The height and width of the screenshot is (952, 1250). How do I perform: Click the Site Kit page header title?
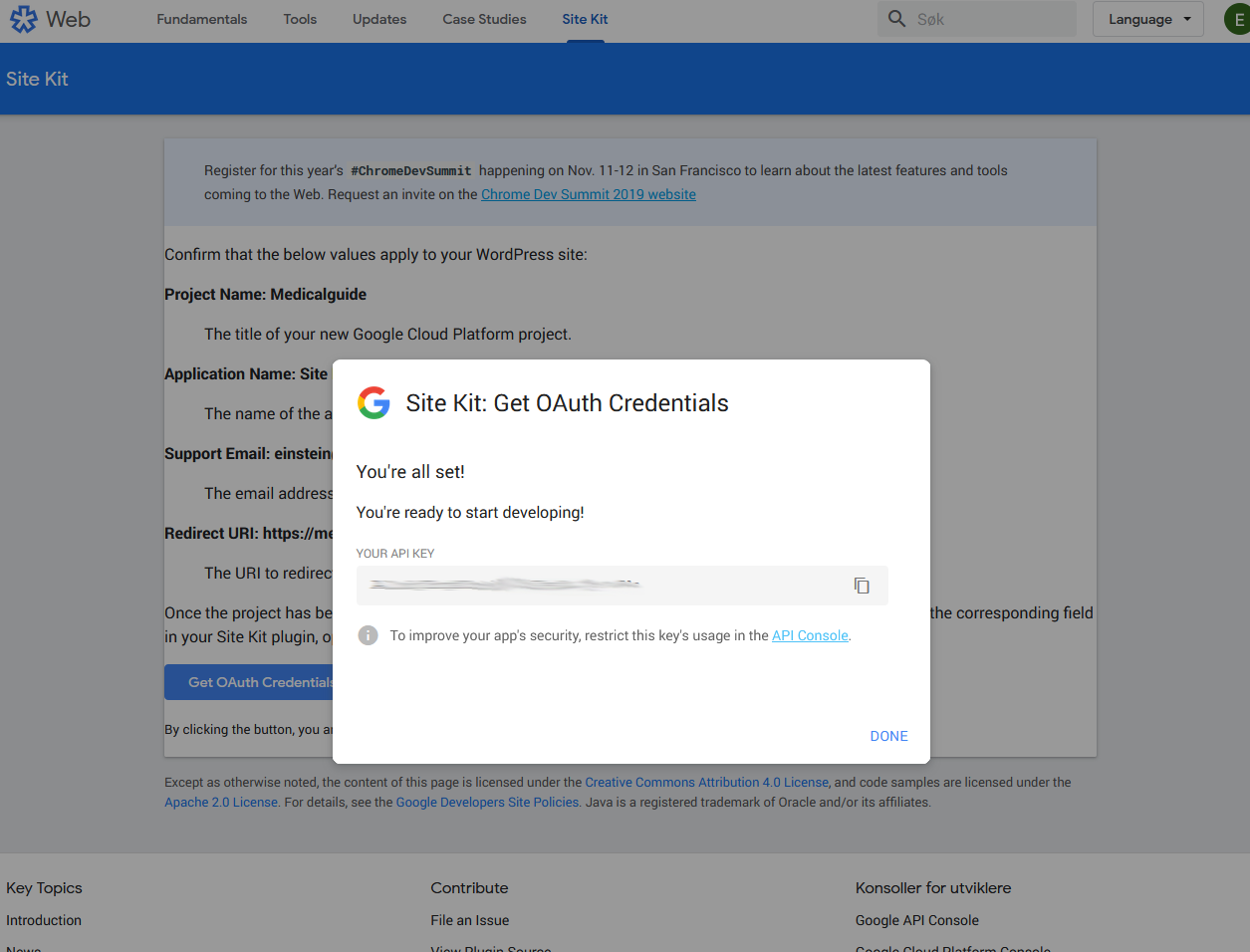(x=37, y=79)
